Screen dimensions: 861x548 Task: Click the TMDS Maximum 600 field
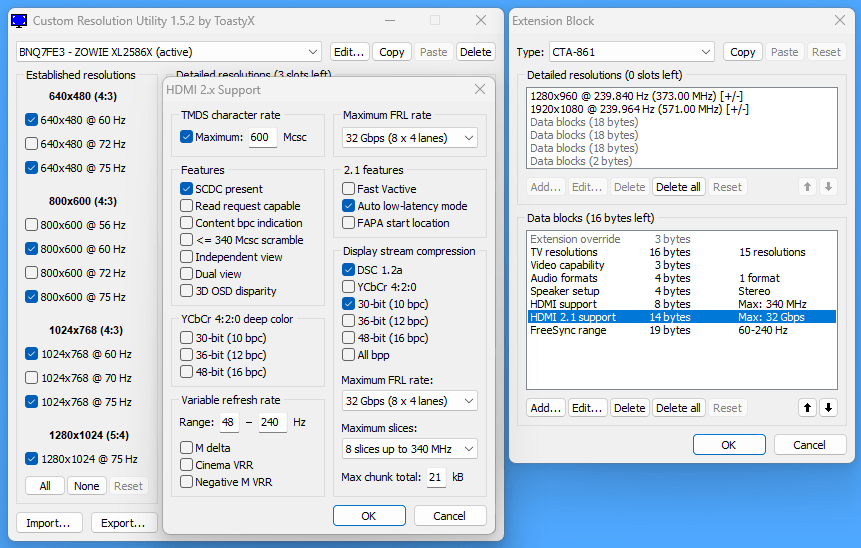262,137
